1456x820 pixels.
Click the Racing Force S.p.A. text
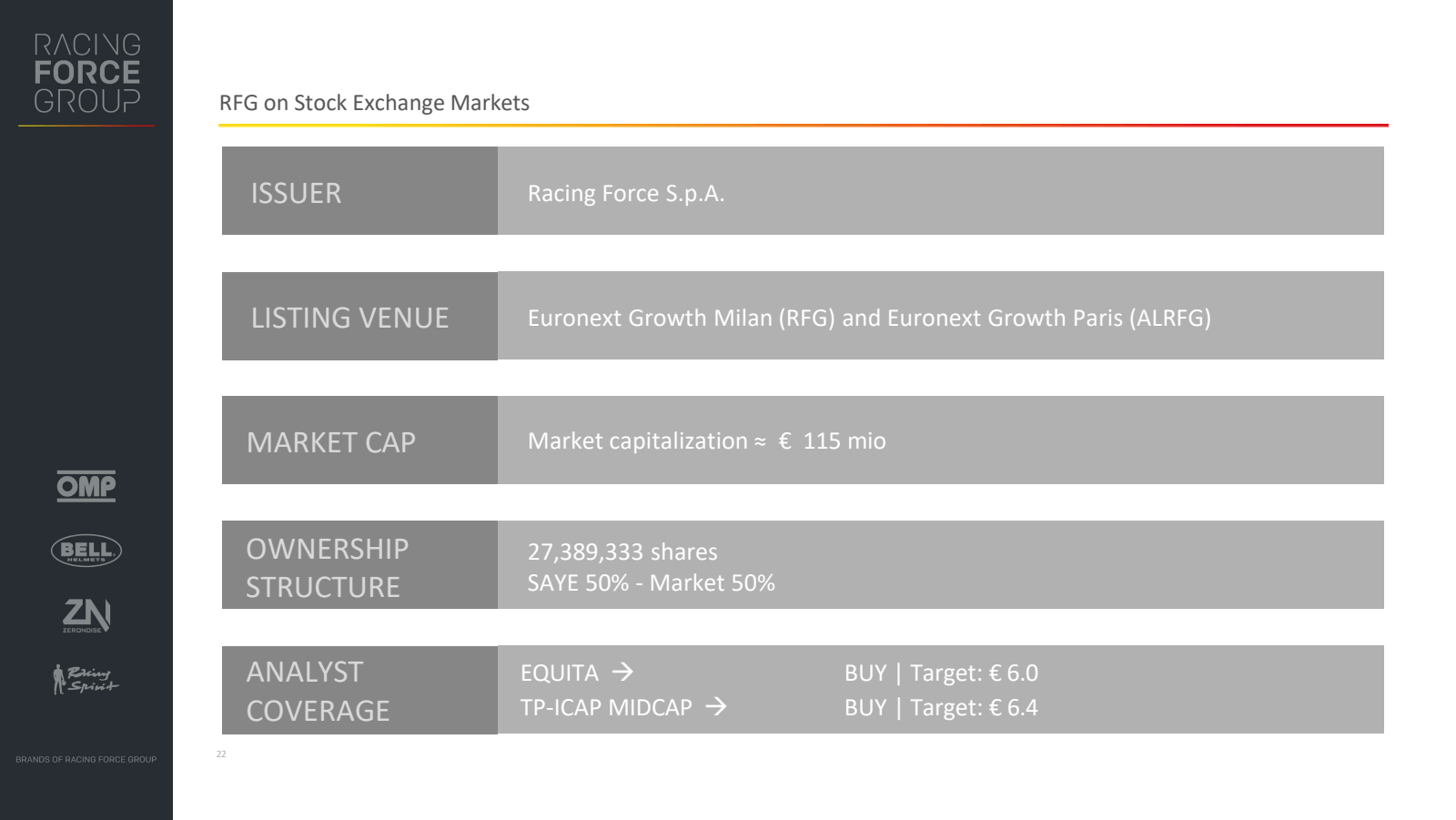pos(626,194)
